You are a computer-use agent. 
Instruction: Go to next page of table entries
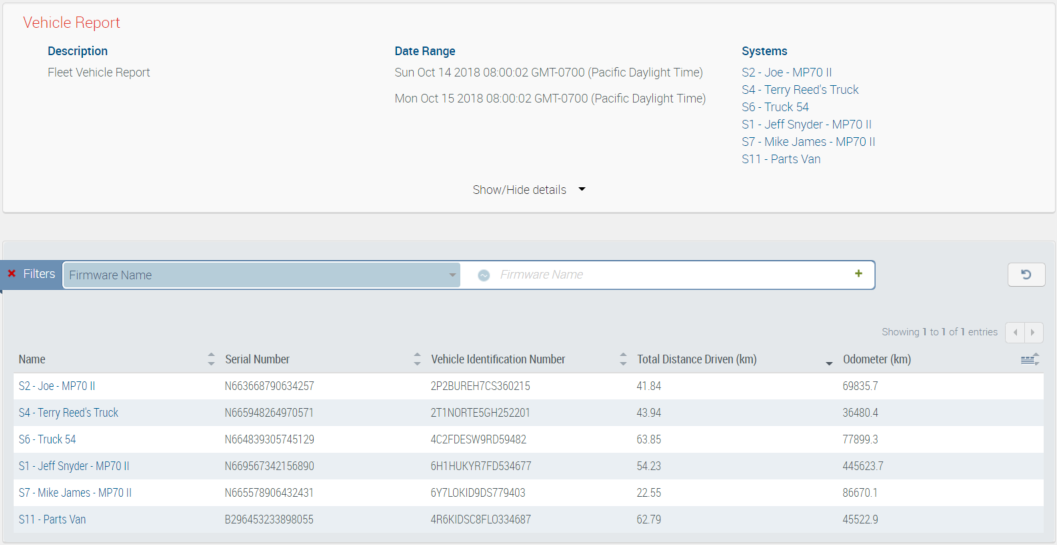pyautogui.click(x=1034, y=332)
